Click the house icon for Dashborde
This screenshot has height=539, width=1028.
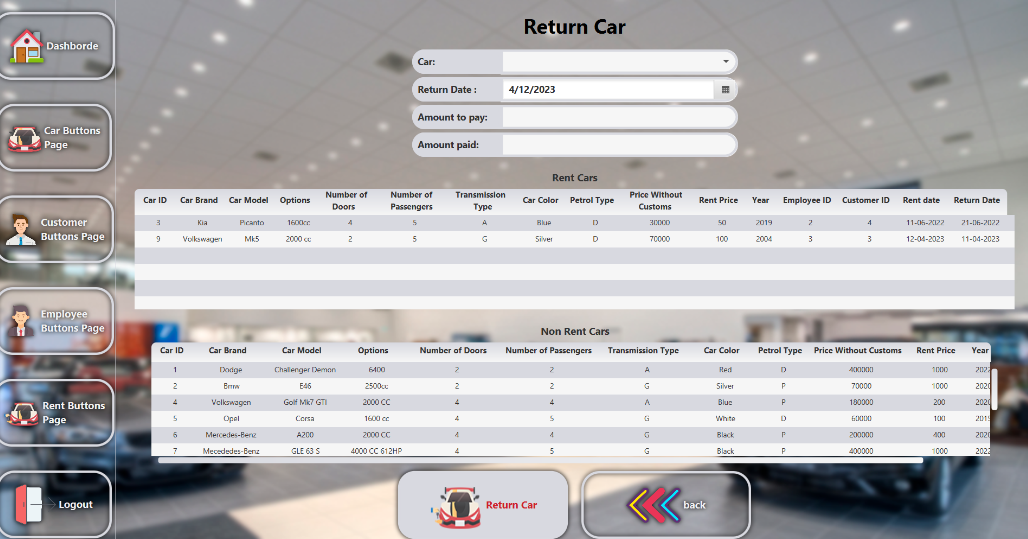tap(27, 47)
